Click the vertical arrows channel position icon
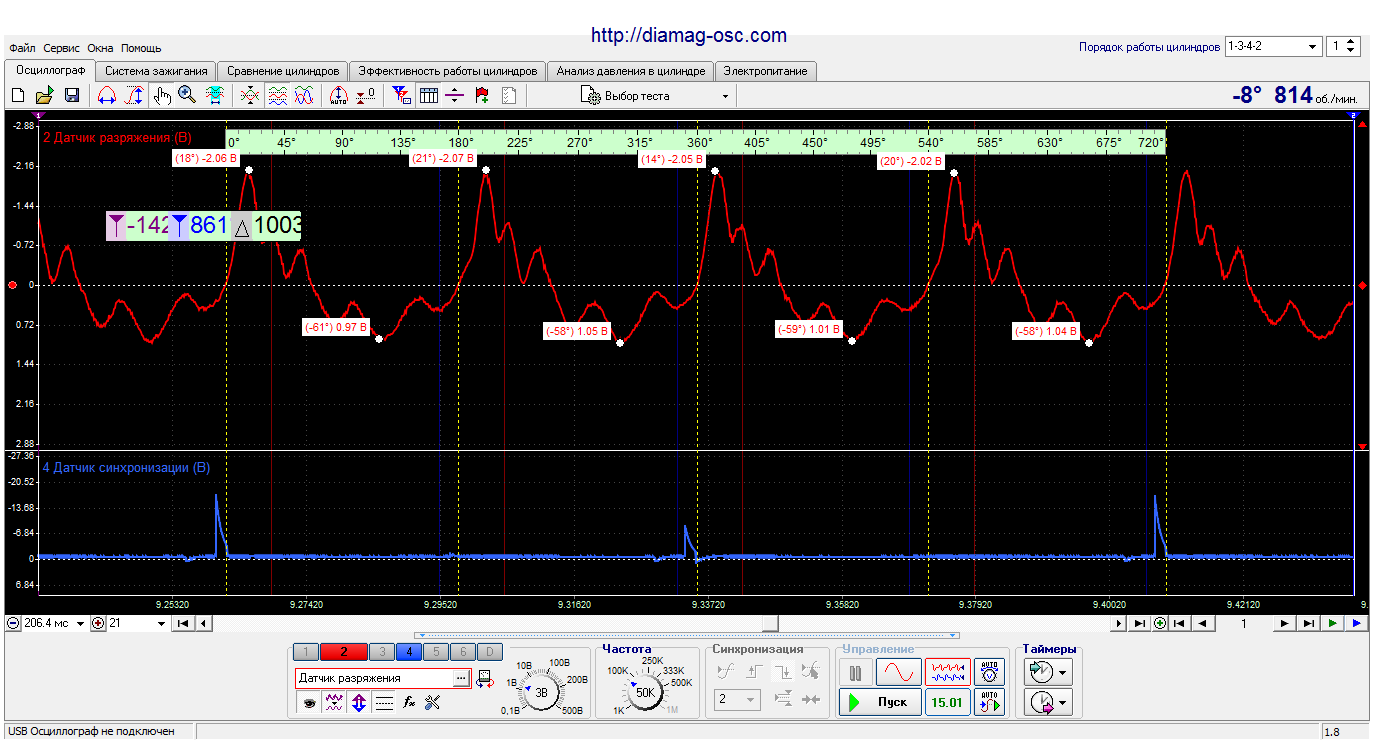 [x=359, y=703]
